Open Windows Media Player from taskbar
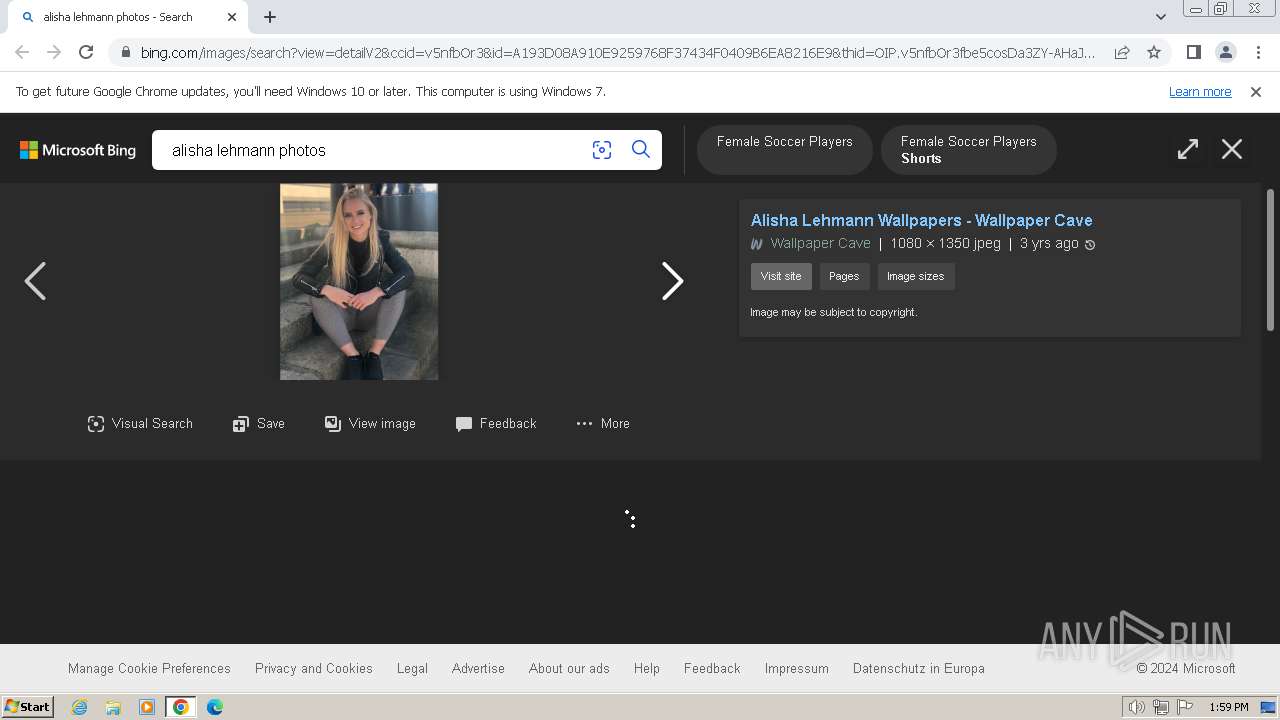The height and width of the screenshot is (720, 1280). click(147, 707)
